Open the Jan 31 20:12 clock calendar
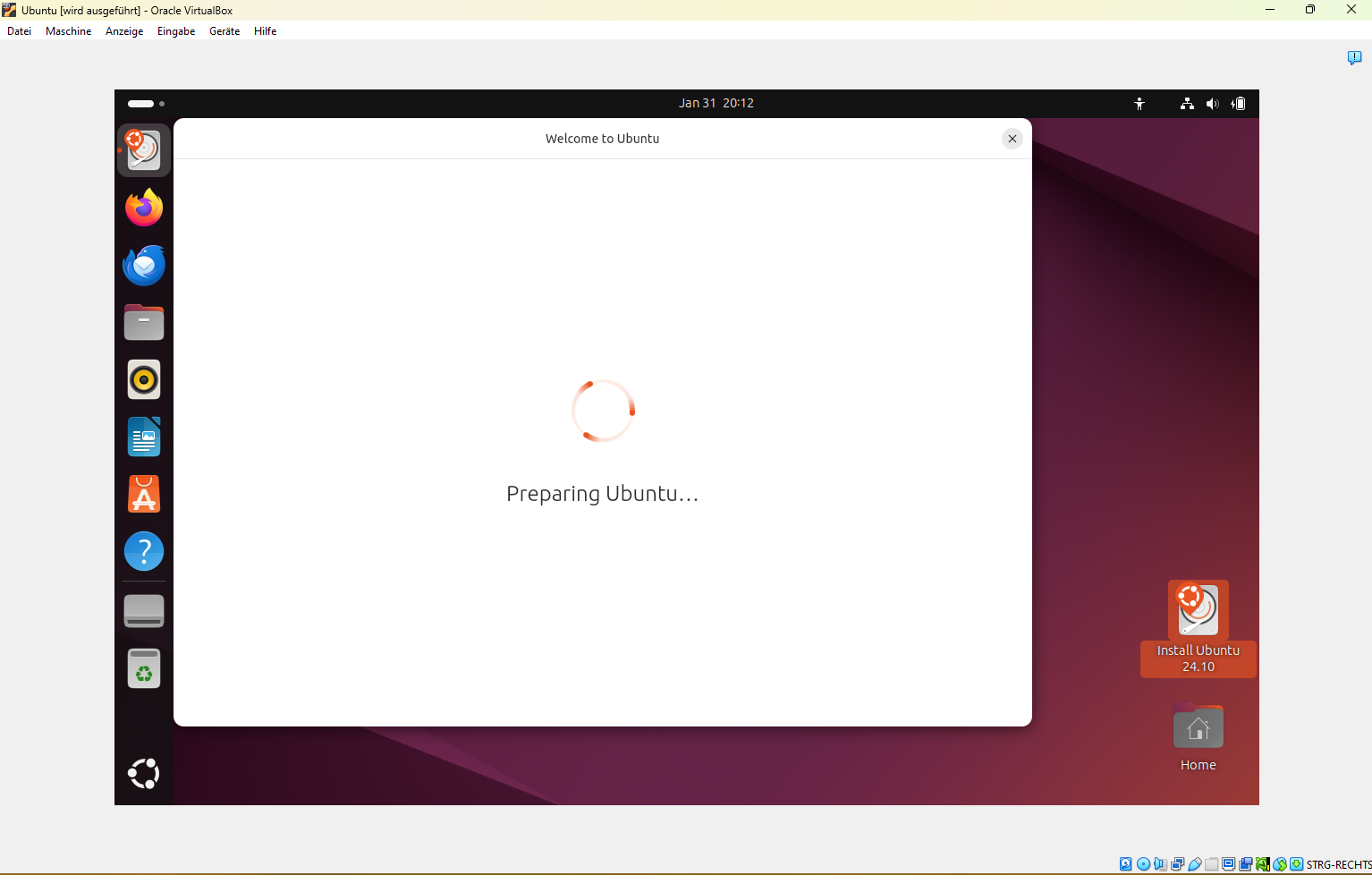 coord(716,104)
